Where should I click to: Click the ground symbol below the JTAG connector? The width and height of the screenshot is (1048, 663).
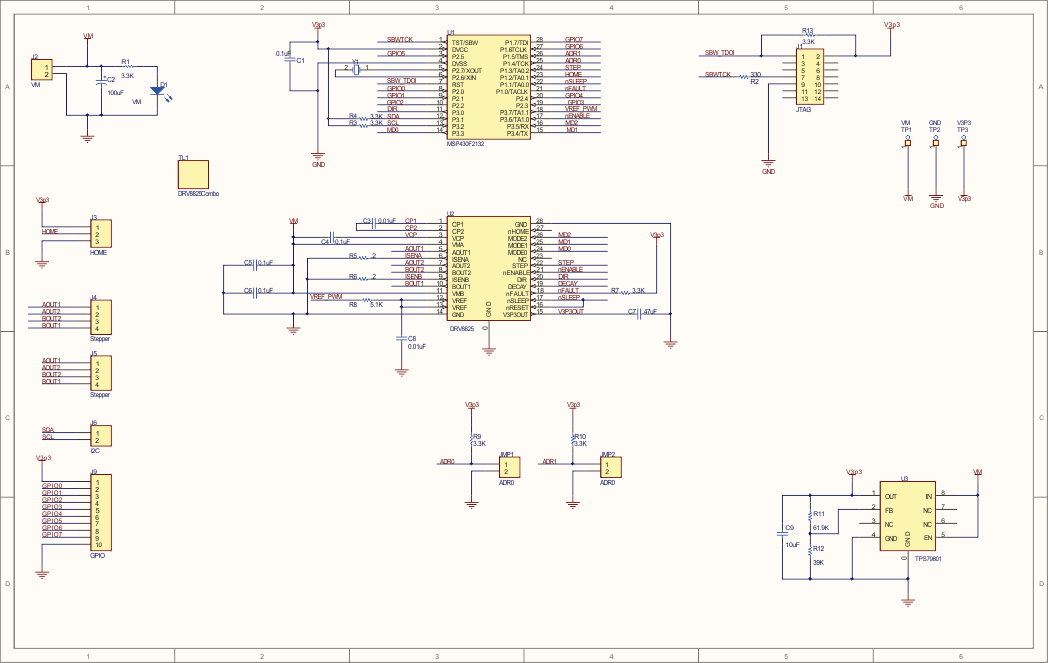pyautogui.click(x=767, y=160)
